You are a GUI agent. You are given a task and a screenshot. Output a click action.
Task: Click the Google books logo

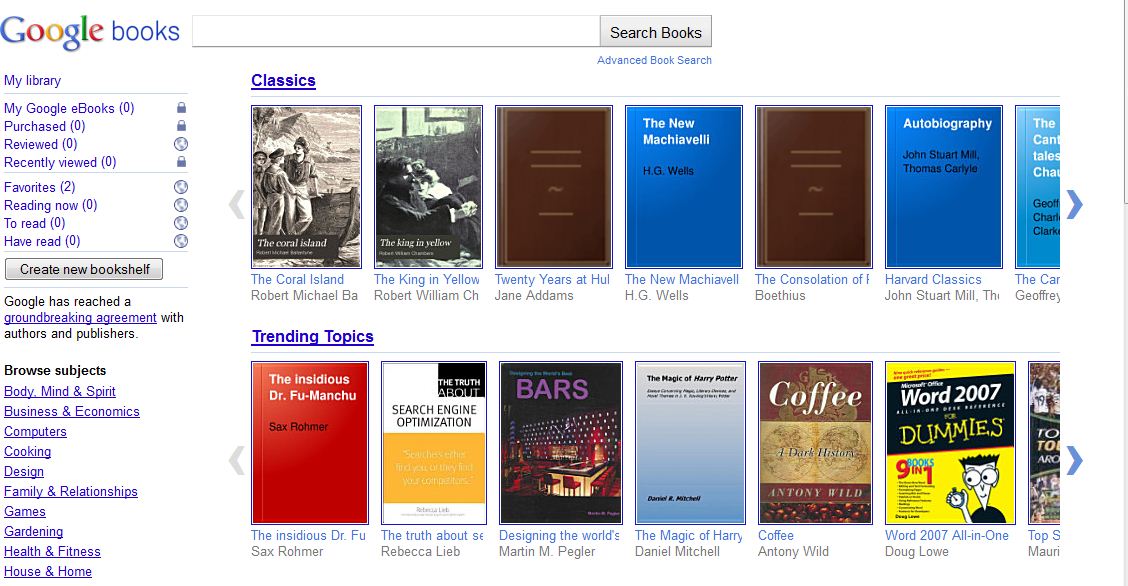(90, 29)
